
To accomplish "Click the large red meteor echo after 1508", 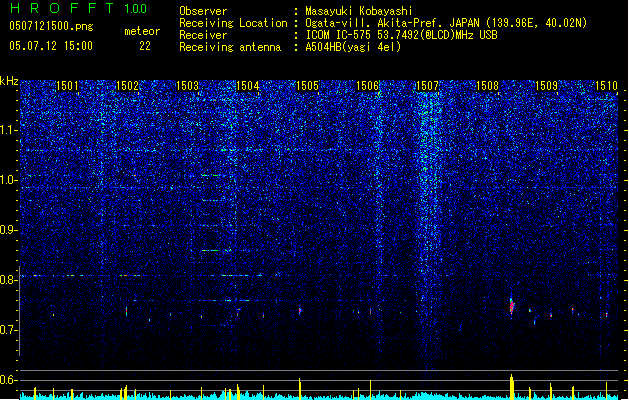I will (x=511, y=307).
